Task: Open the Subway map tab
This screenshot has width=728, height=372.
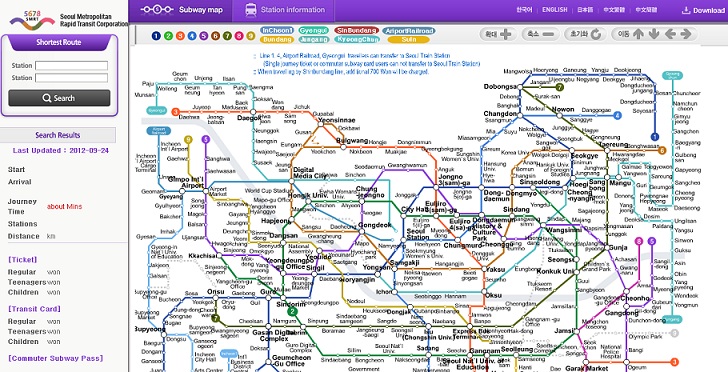Action: [x=182, y=10]
